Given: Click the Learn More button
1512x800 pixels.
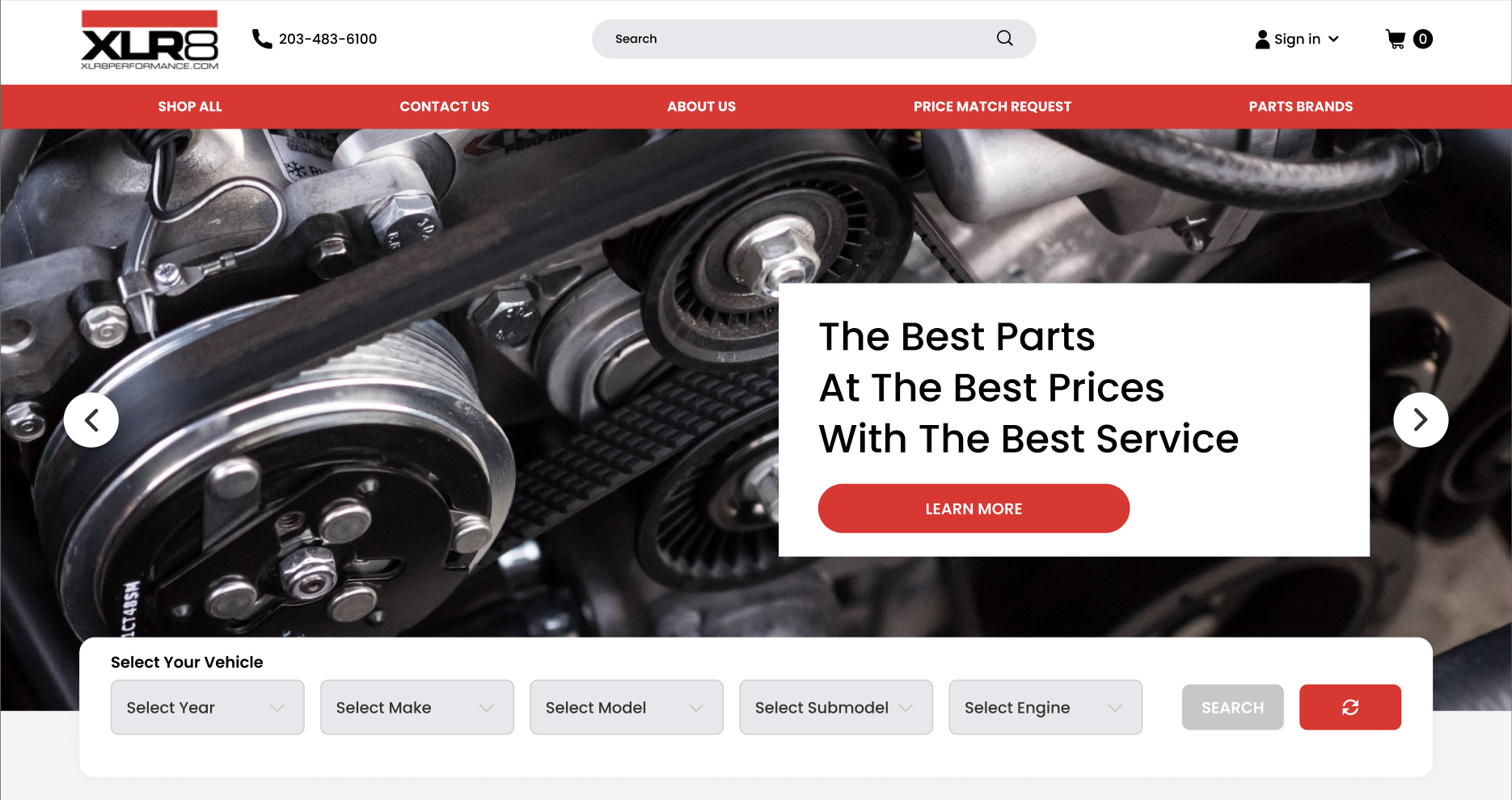Looking at the screenshot, I should [974, 508].
